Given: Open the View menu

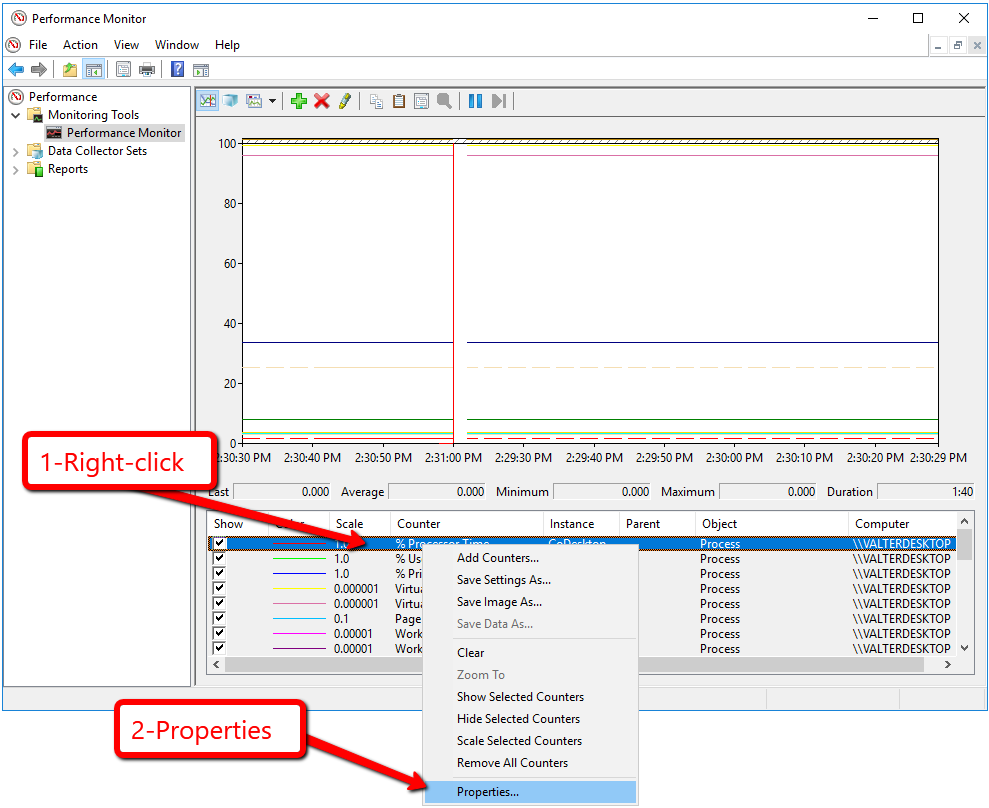Looking at the screenshot, I should click(126, 45).
